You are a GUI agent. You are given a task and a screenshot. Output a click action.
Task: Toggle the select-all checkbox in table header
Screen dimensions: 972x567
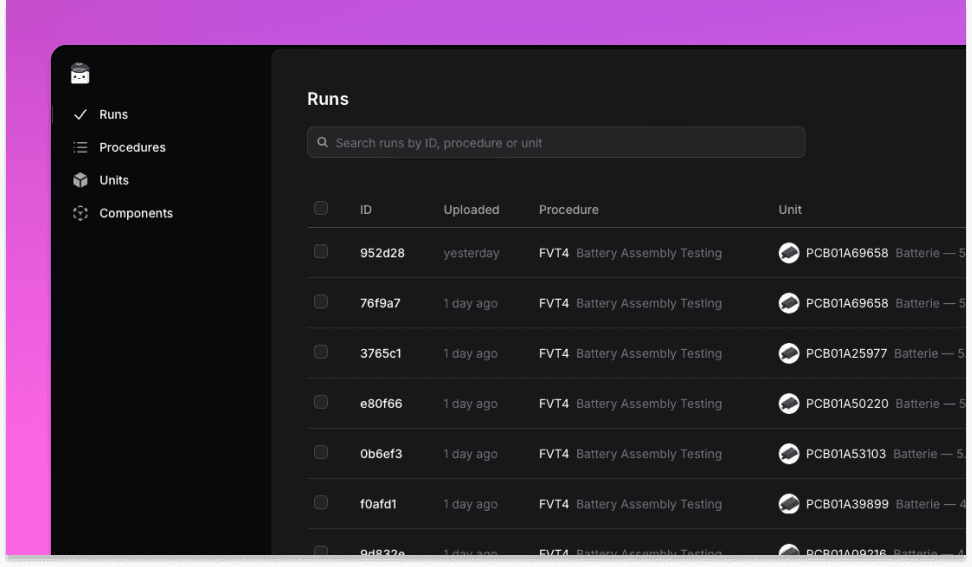[x=320, y=208]
